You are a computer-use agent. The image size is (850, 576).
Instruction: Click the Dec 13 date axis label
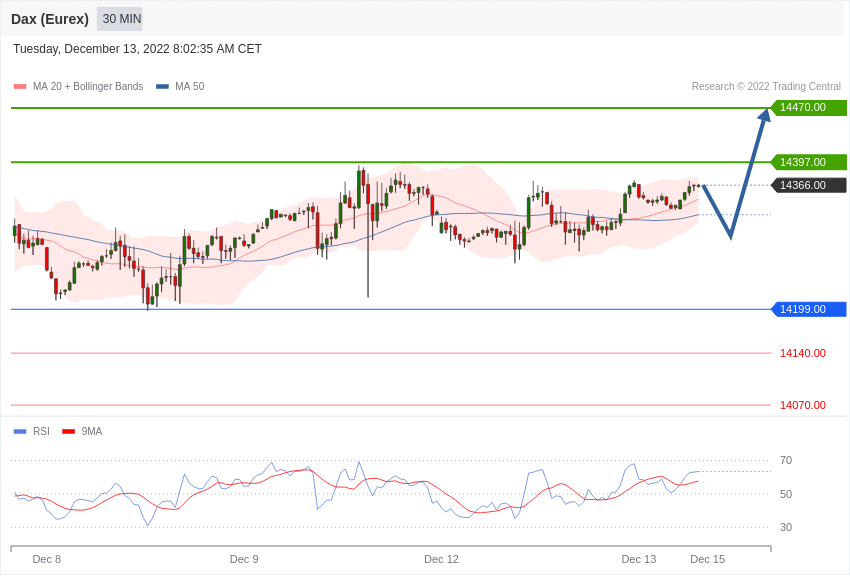639,559
